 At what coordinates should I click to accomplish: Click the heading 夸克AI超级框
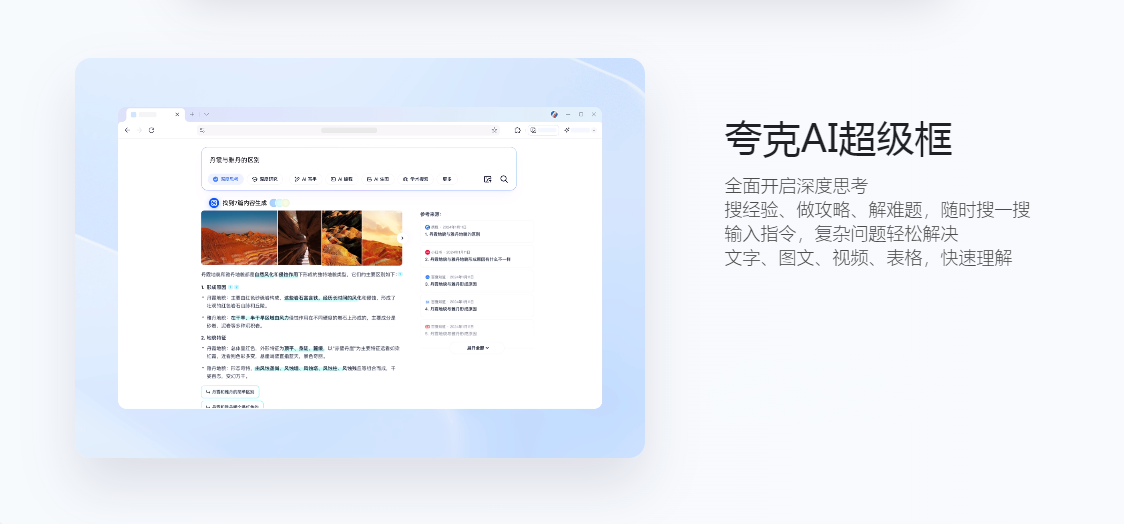[x=838, y=139]
